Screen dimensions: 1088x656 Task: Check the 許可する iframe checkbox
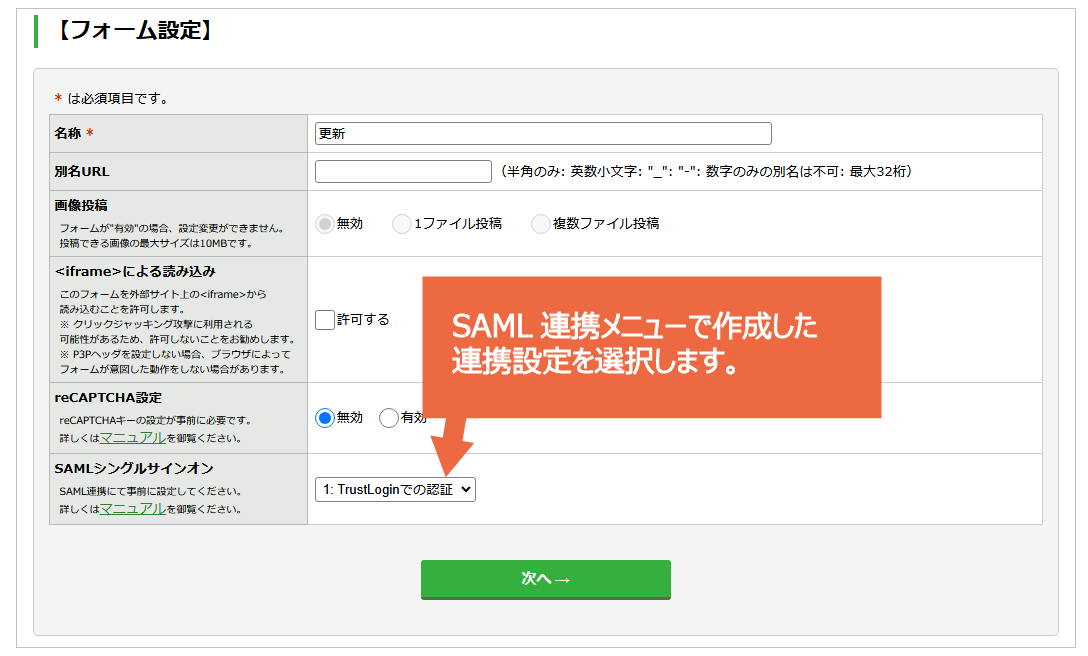click(325, 319)
